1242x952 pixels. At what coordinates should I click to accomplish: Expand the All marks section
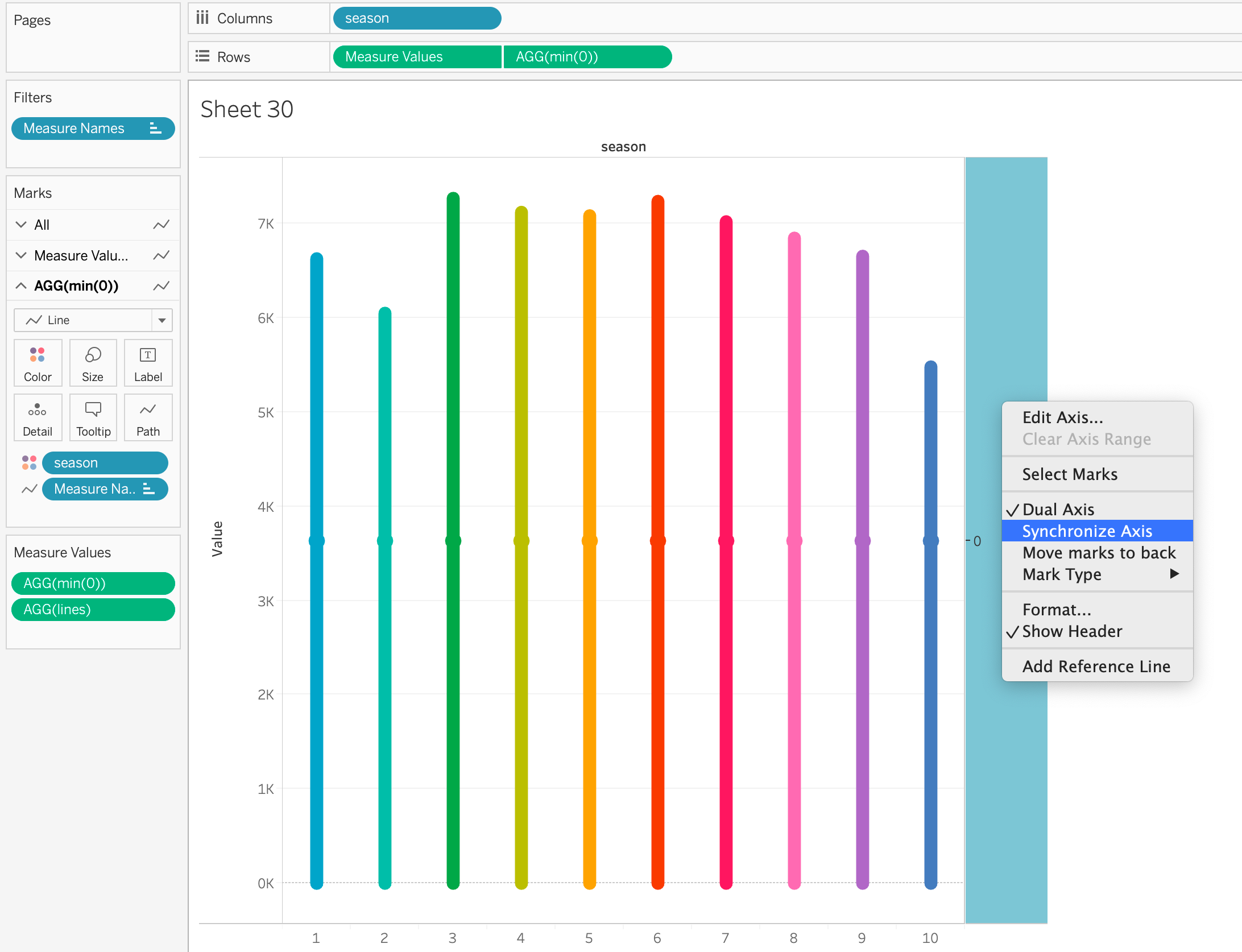[x=21, y=225]
